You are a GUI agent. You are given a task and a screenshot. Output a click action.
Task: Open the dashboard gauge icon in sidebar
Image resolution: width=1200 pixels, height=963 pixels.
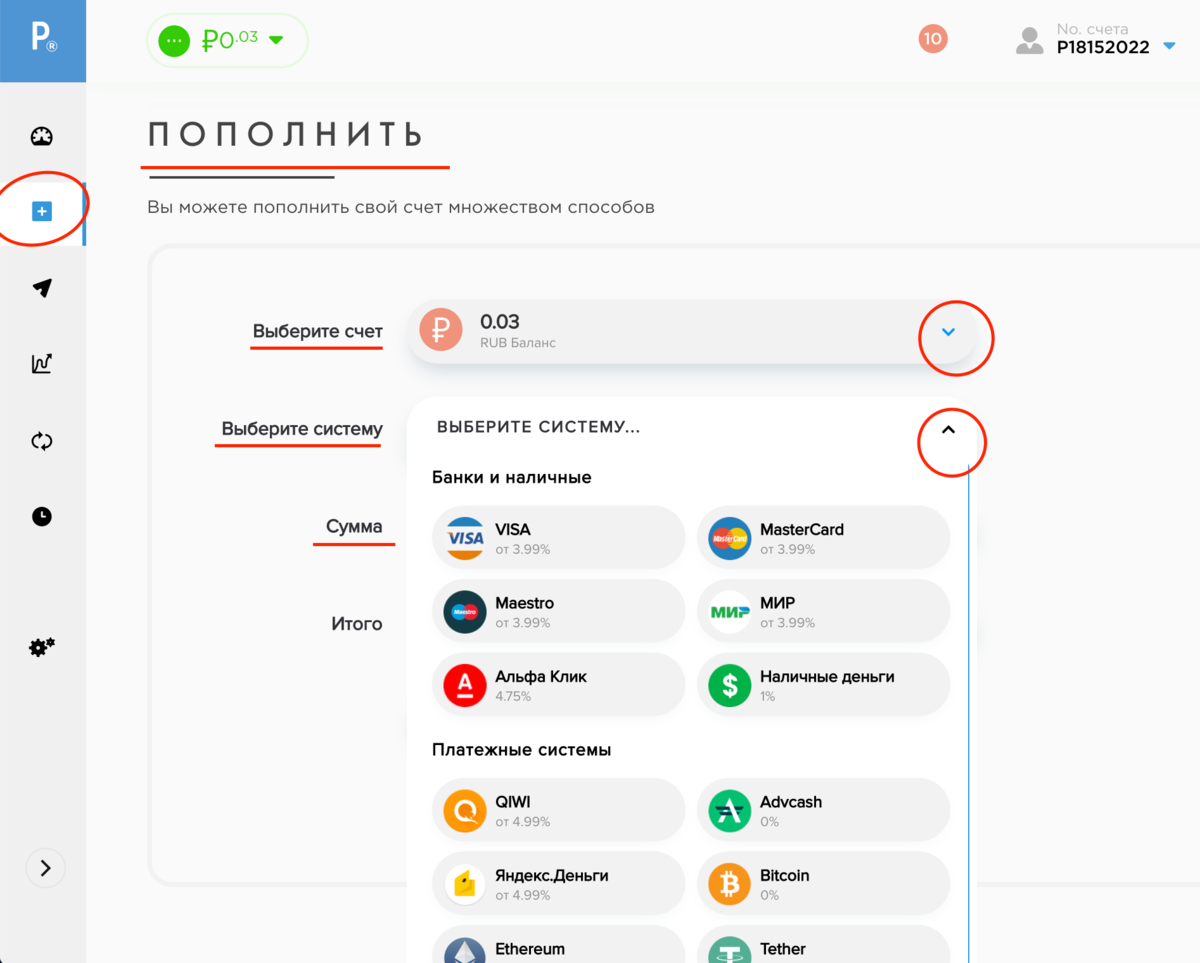tap(42, 137)
